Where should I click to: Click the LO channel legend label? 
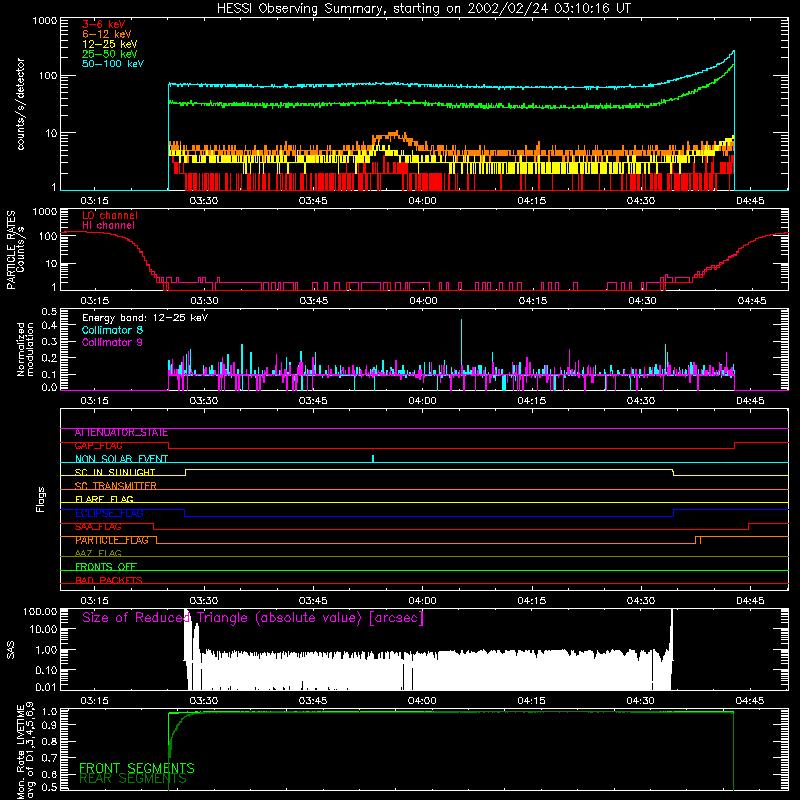(110, 215)
